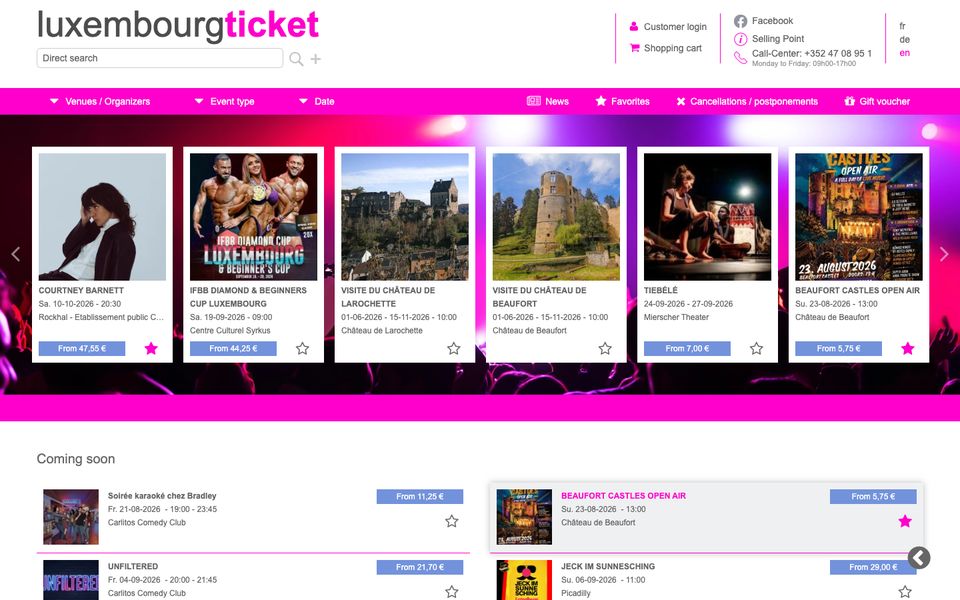Unfavorite Beaufort Castles Open Air list star
Image resolution: width=960 pixels, height=600 pixels.
pos(905,521)
